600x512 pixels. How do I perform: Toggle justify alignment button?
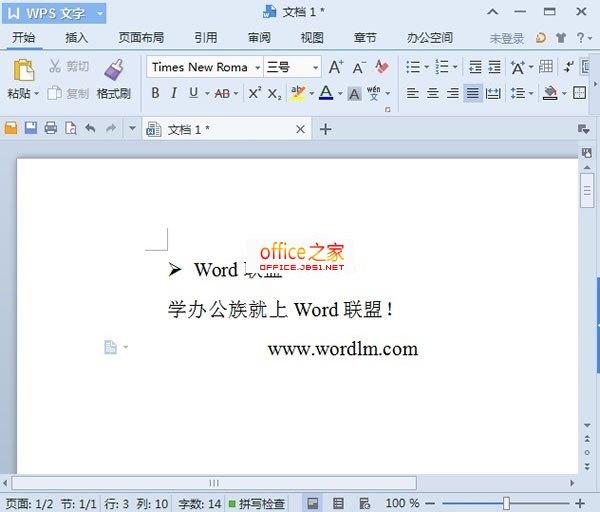tap(473, 93)
